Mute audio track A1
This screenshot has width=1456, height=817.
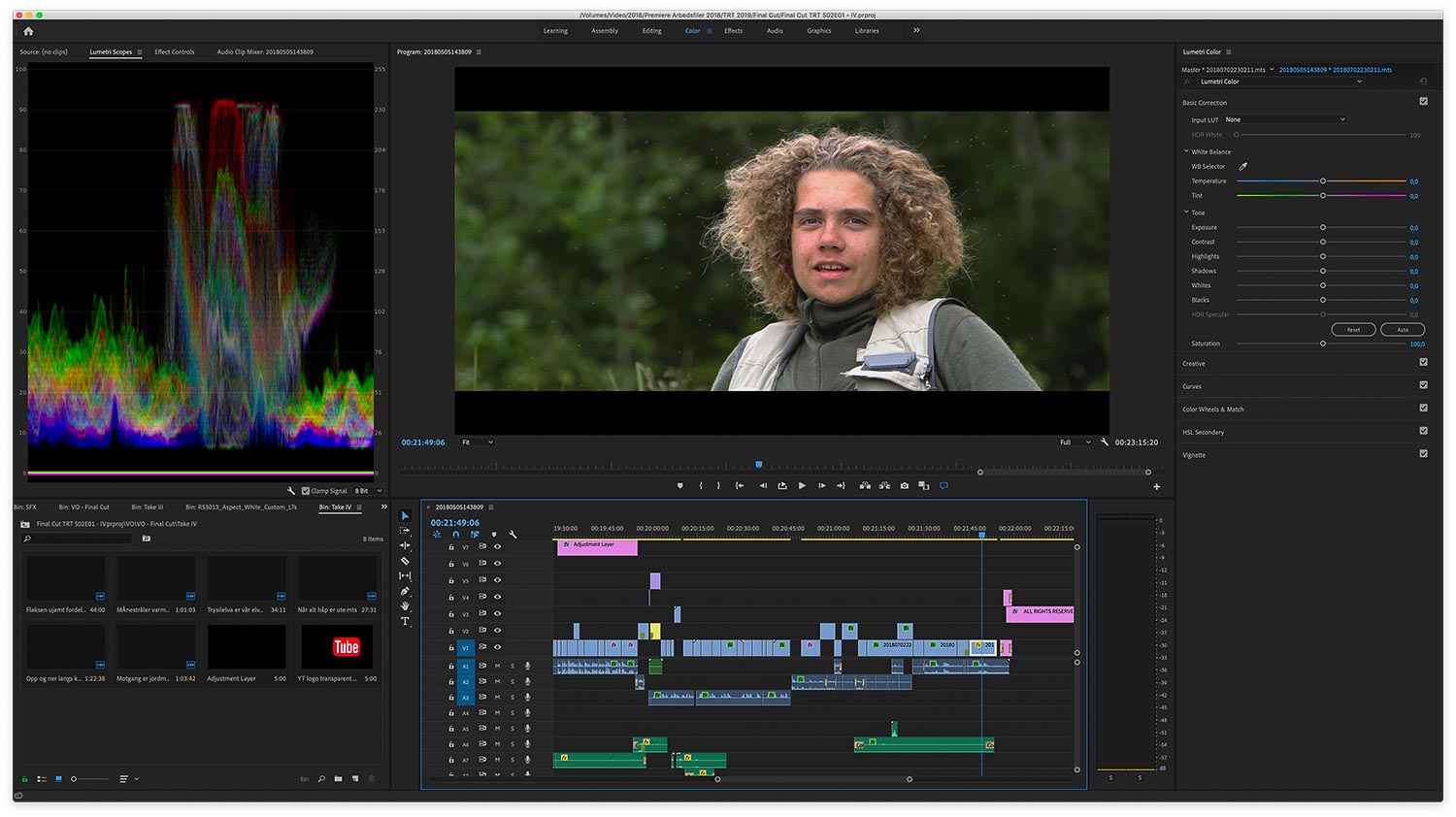point(498,666)
